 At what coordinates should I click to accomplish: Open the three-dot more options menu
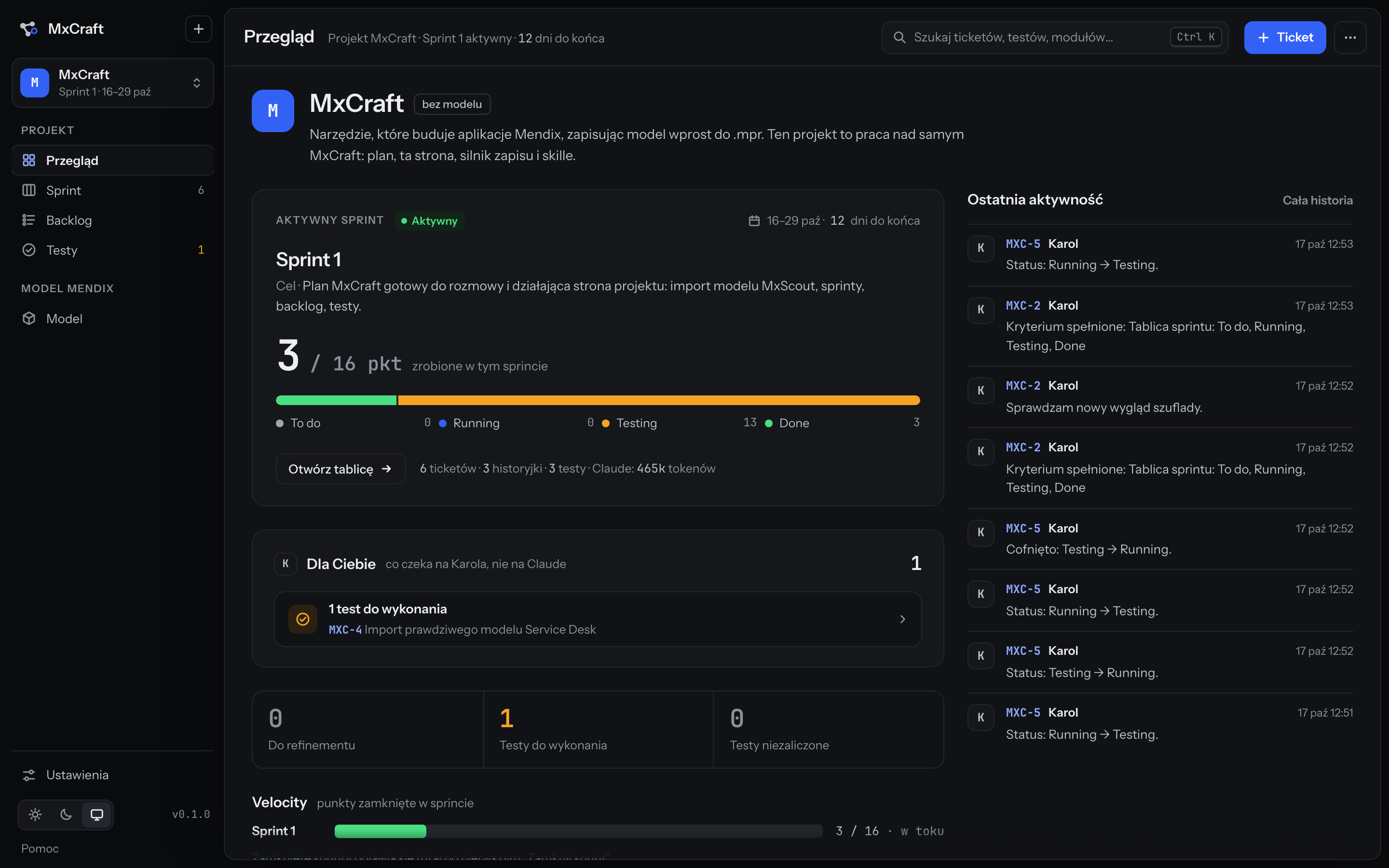[1350, 37]
